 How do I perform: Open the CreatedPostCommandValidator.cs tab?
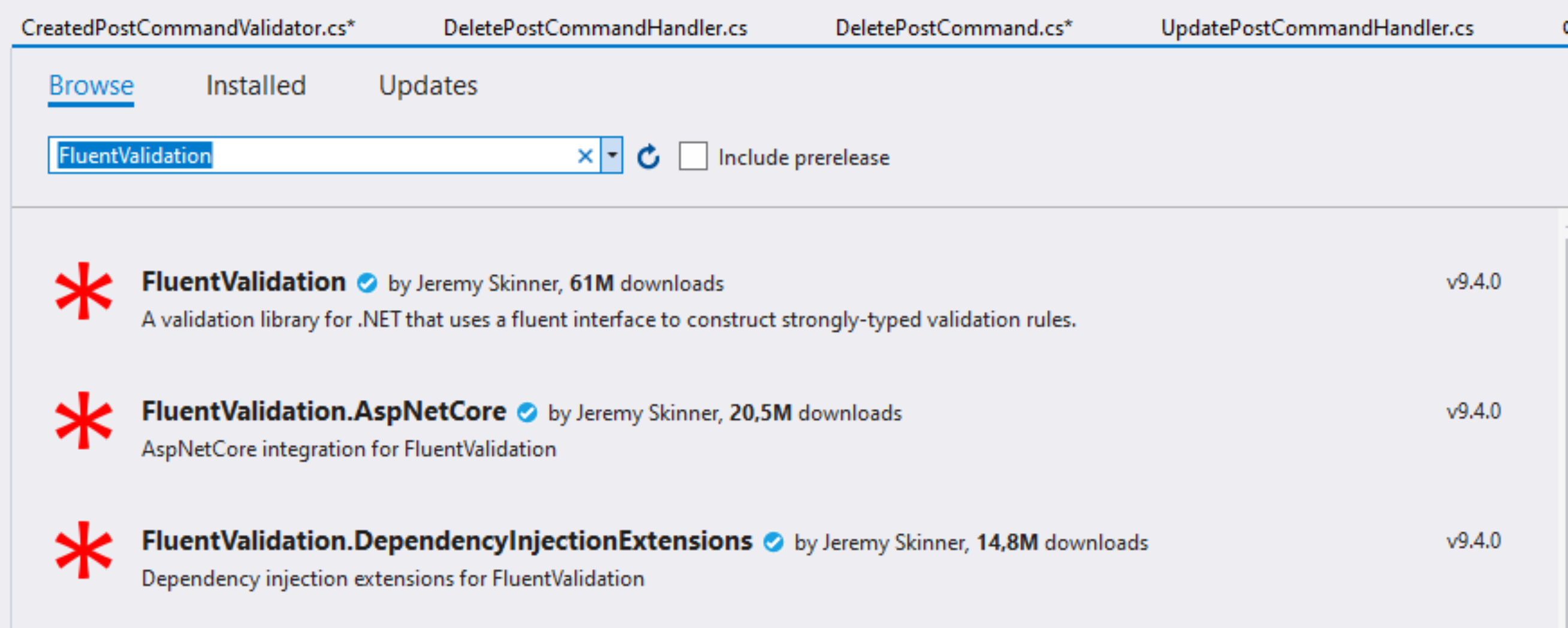pos(188,28)
